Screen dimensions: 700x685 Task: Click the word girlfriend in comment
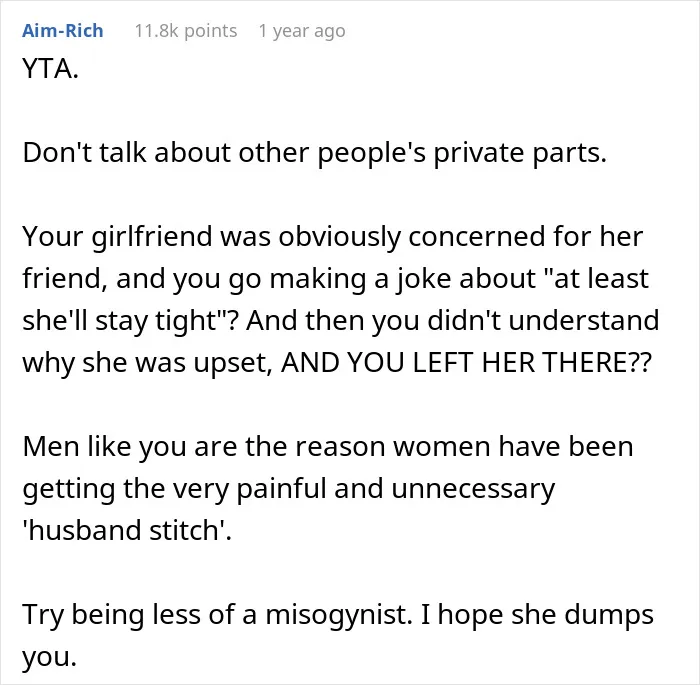coord(151,237)
